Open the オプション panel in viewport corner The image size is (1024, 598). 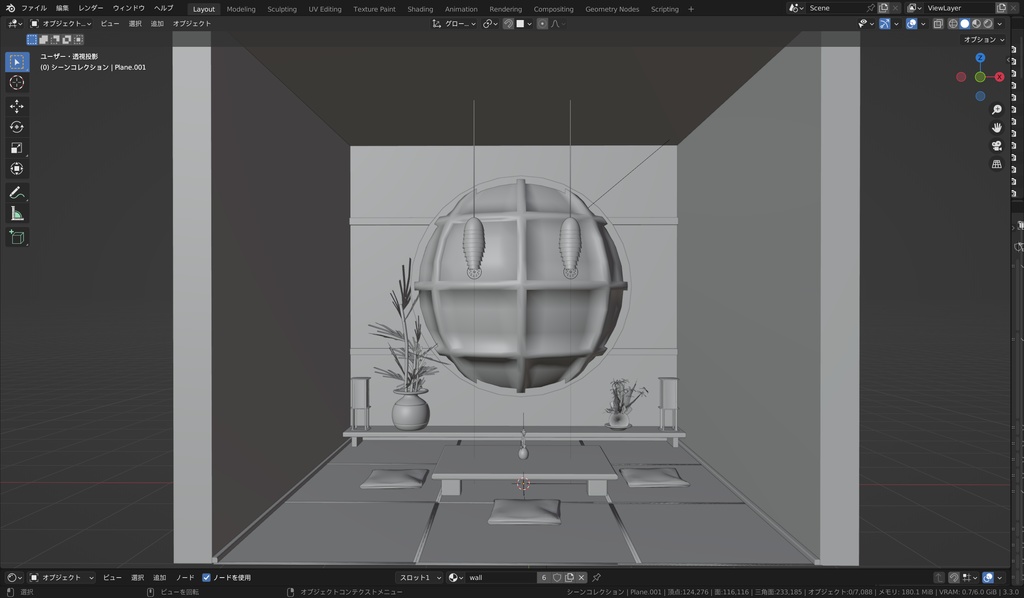click(985, 40)
